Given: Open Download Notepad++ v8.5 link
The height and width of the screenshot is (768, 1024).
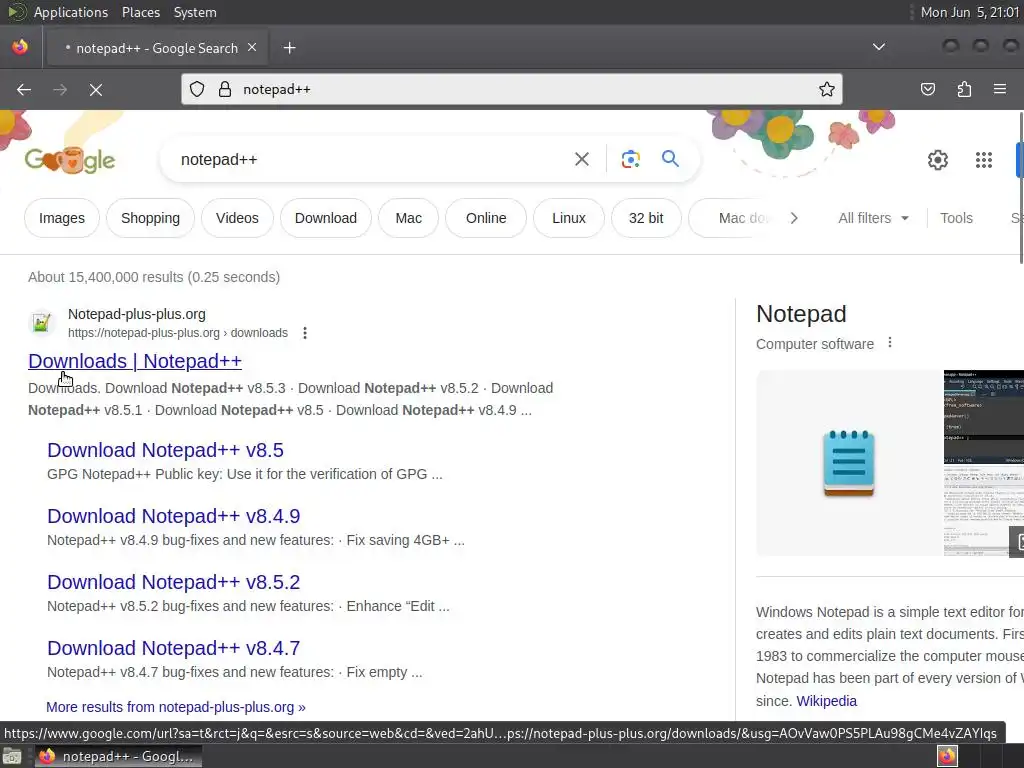Looking at the screenshot, I should (165, 450).
